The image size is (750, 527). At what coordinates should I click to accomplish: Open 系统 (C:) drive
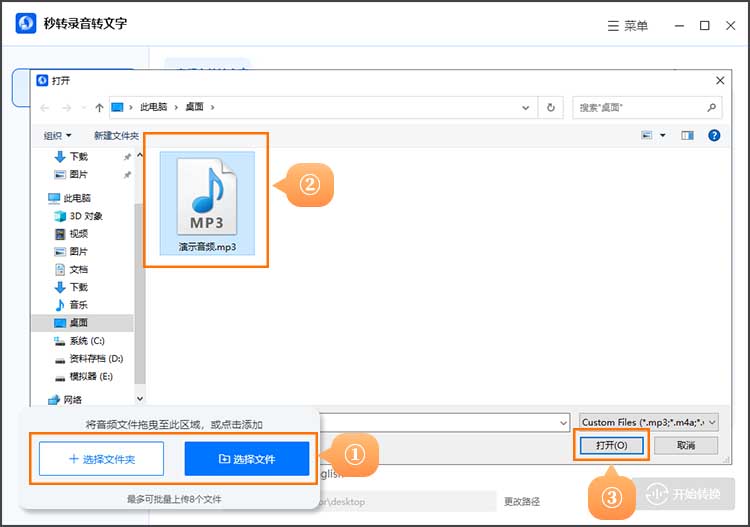[x=79, y=340]
